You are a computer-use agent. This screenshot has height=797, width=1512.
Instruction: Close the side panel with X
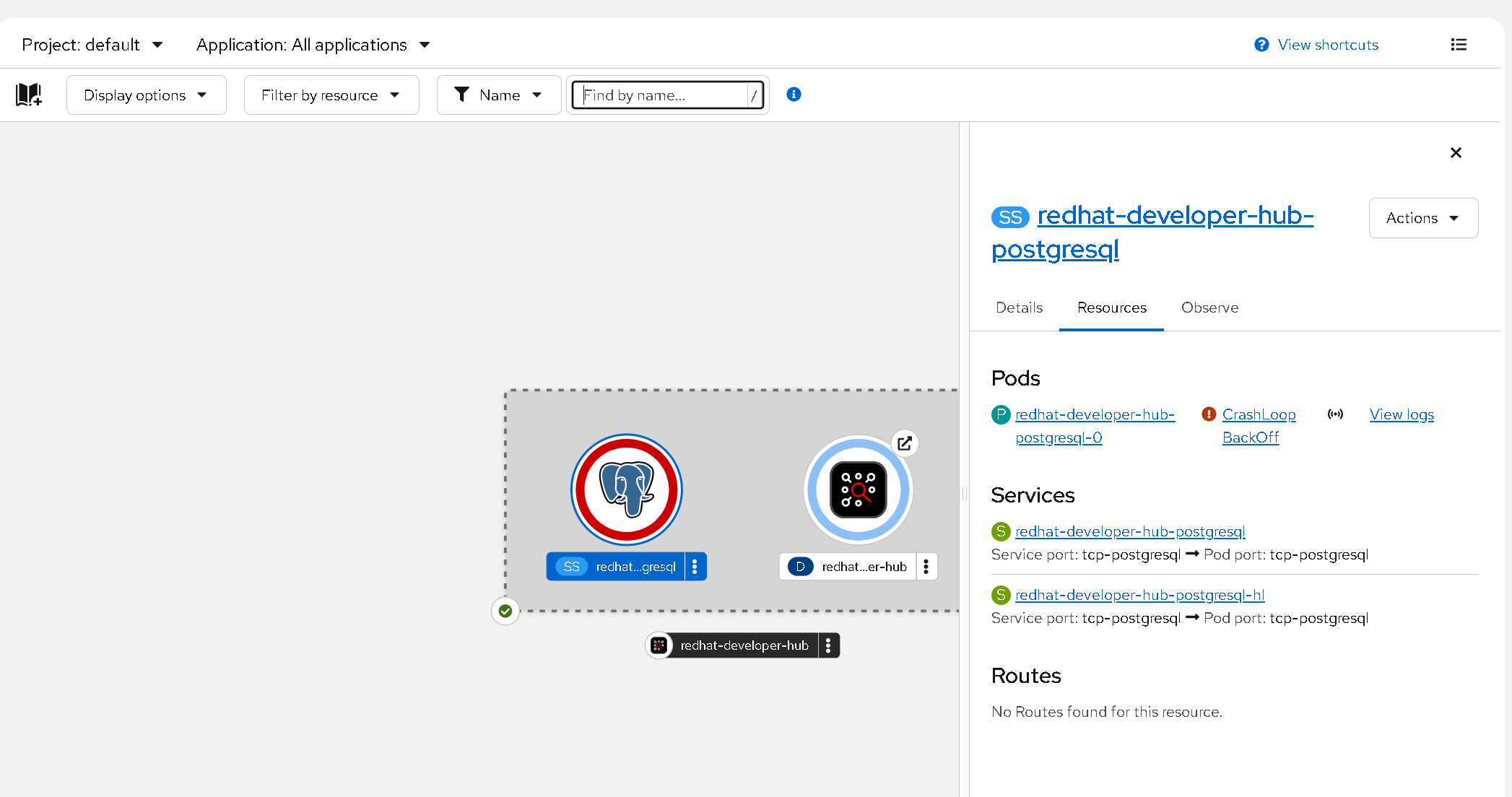[x=1456, y=153]
